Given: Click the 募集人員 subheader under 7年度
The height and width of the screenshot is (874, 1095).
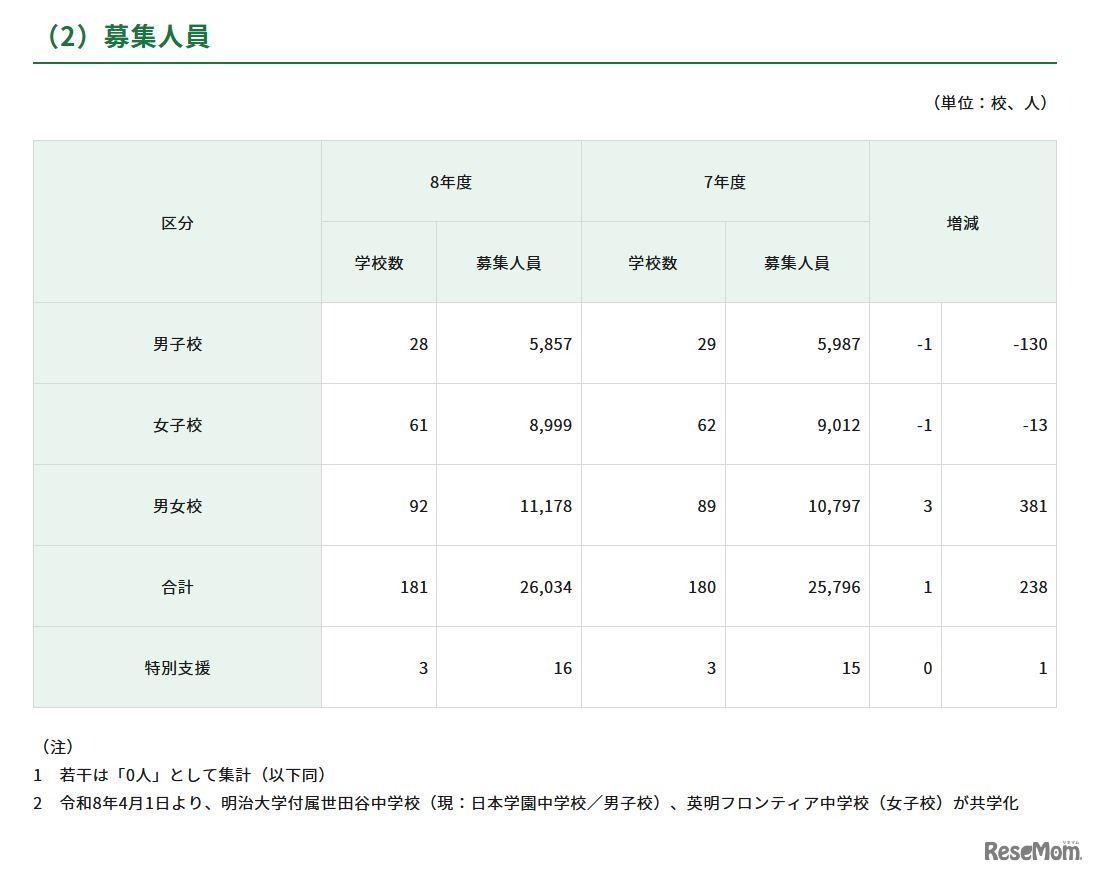Looking at the screenshot, I should [x=797, y=261].
